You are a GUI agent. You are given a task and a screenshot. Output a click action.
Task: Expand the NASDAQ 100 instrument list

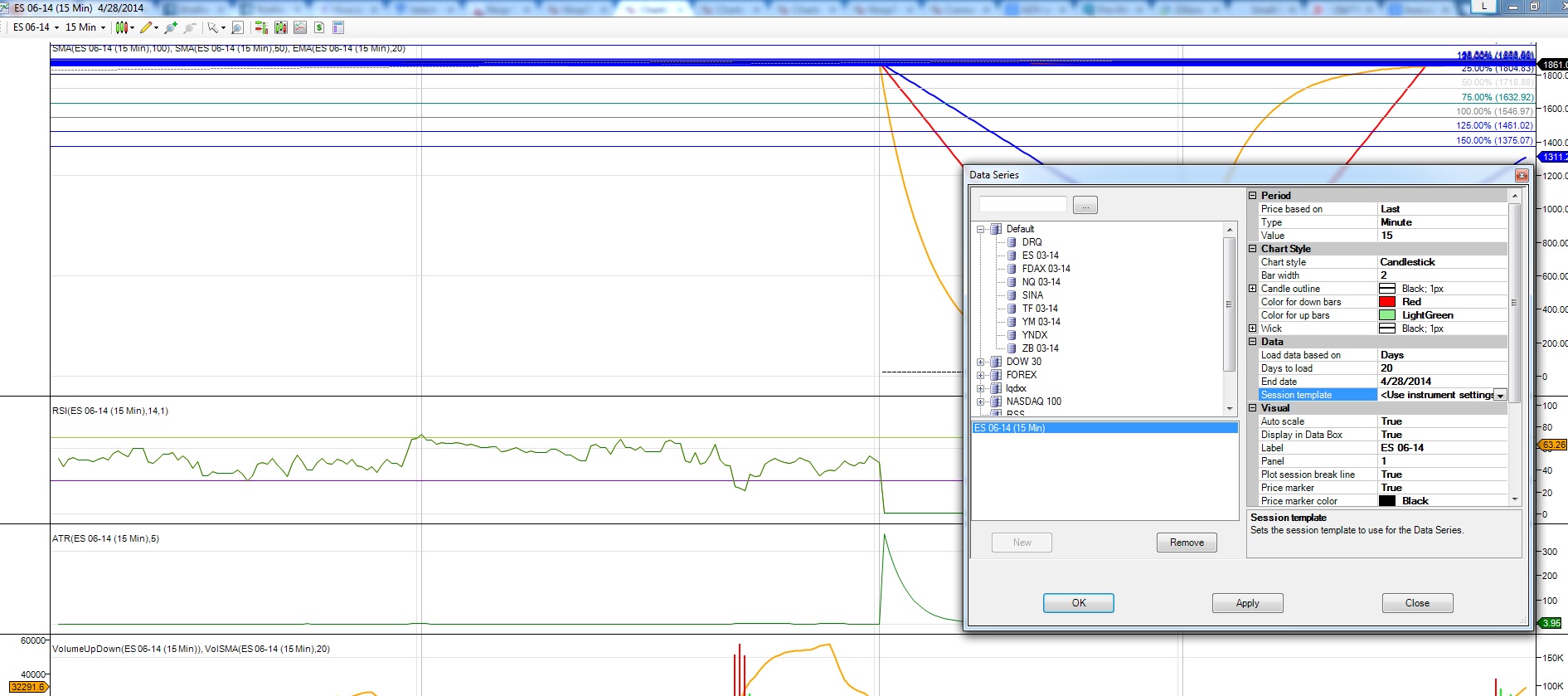[x=981, y=402]
